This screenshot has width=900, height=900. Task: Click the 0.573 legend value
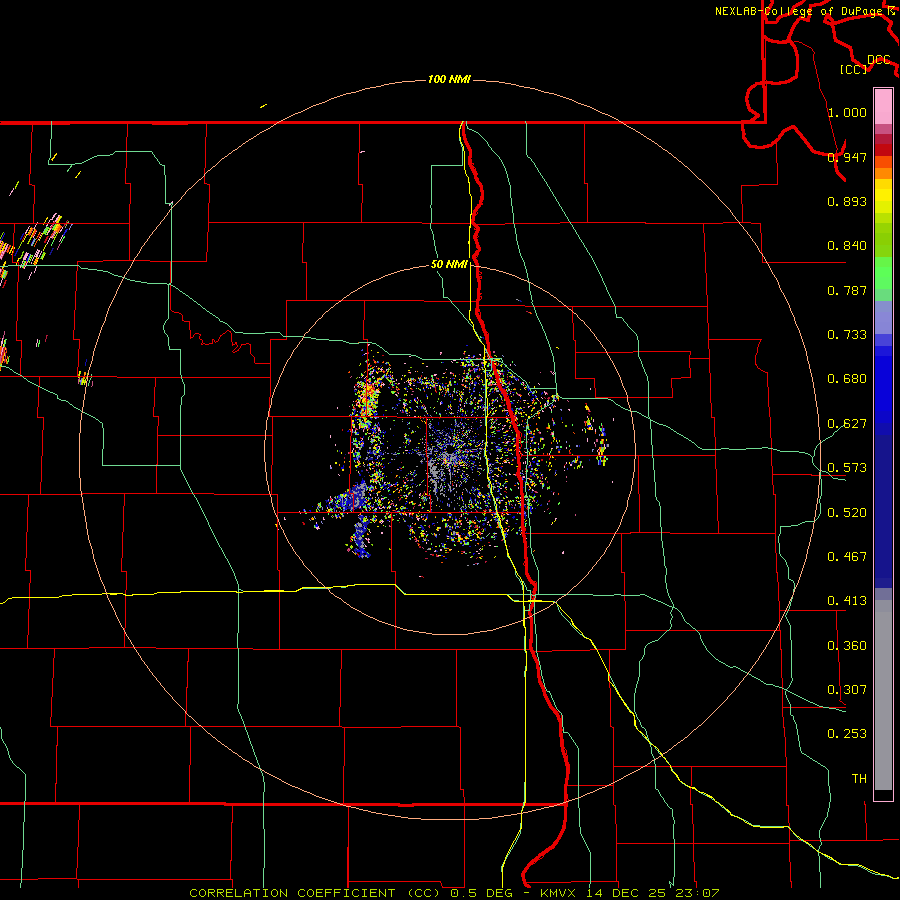[847, 468]
